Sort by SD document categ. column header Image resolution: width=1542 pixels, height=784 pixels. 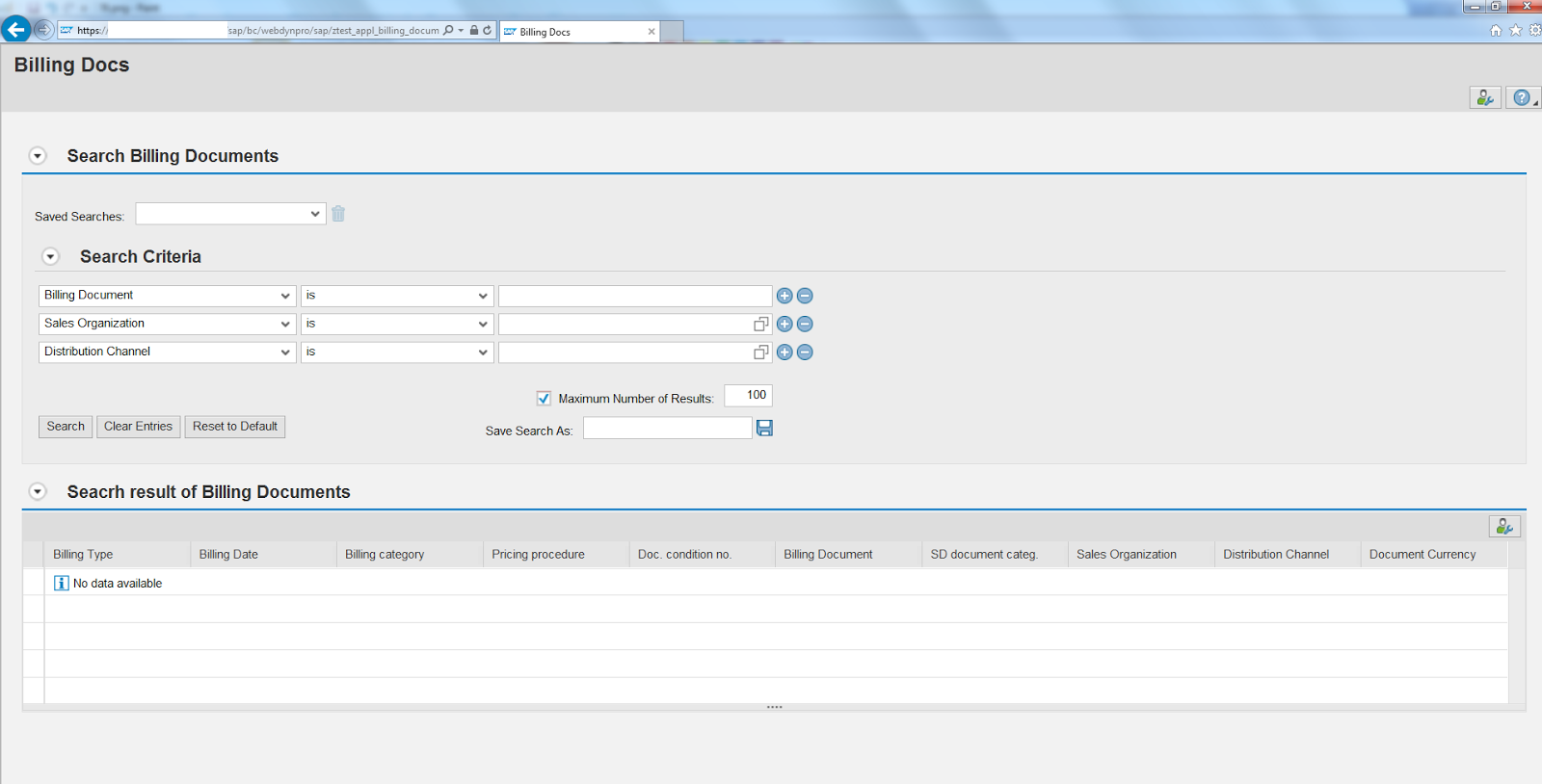[x=995, y=555]
